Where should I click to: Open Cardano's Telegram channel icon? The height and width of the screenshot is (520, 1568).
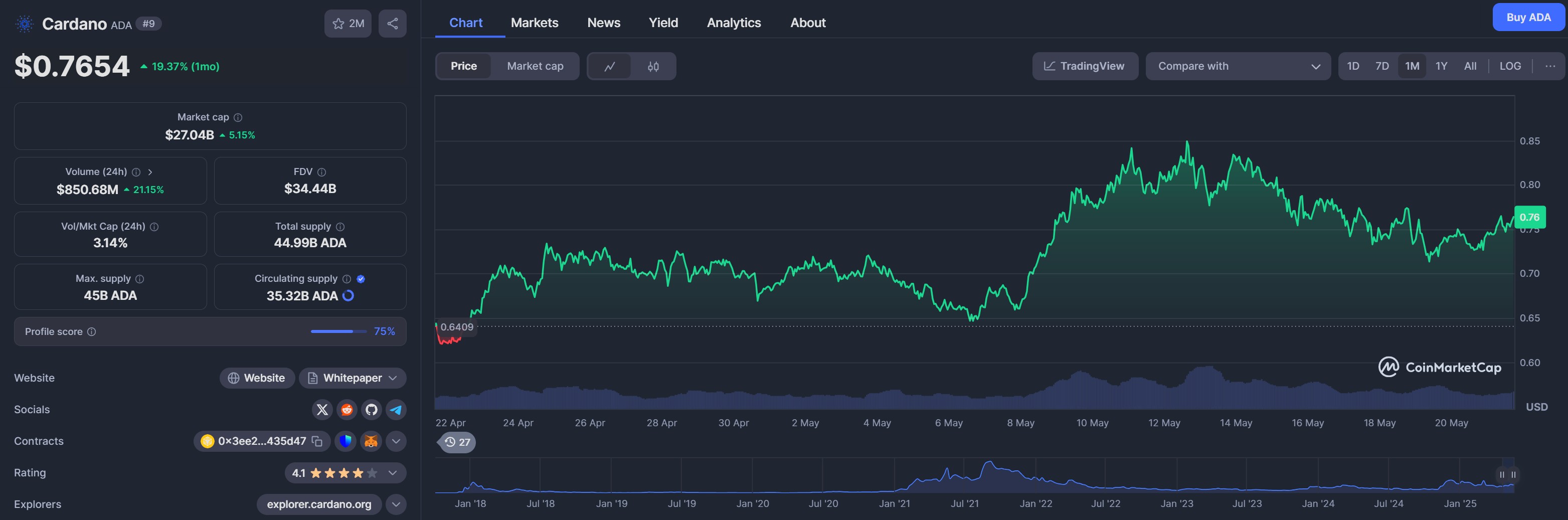pyautogui.click(x=396, y=410)
